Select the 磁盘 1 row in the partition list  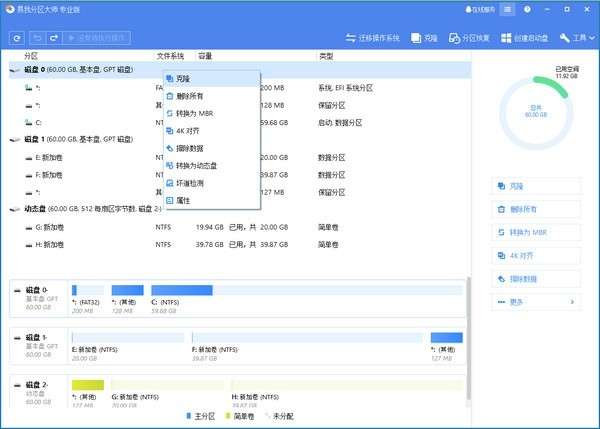[x=240, y=139]
